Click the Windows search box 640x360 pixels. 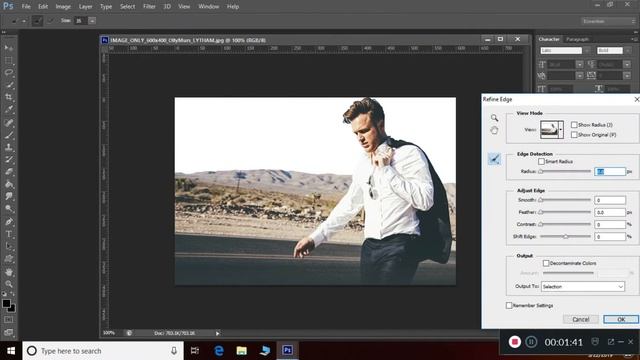coord(103,351)
